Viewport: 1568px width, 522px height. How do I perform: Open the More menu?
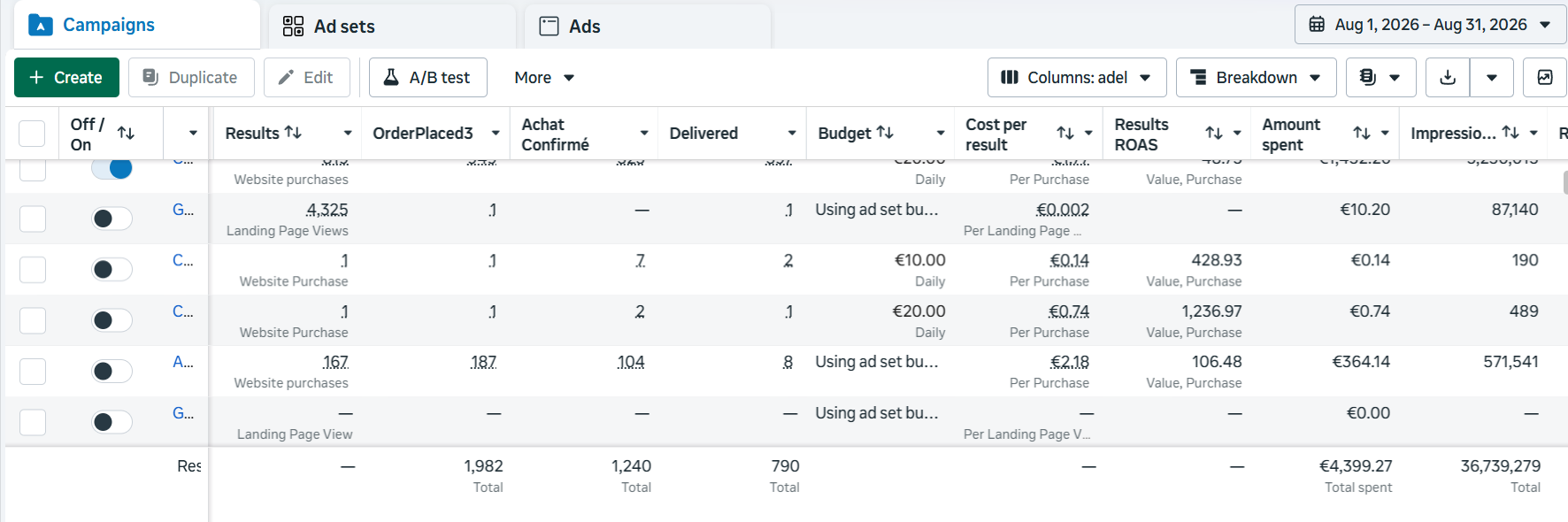[x=544, y=78]
